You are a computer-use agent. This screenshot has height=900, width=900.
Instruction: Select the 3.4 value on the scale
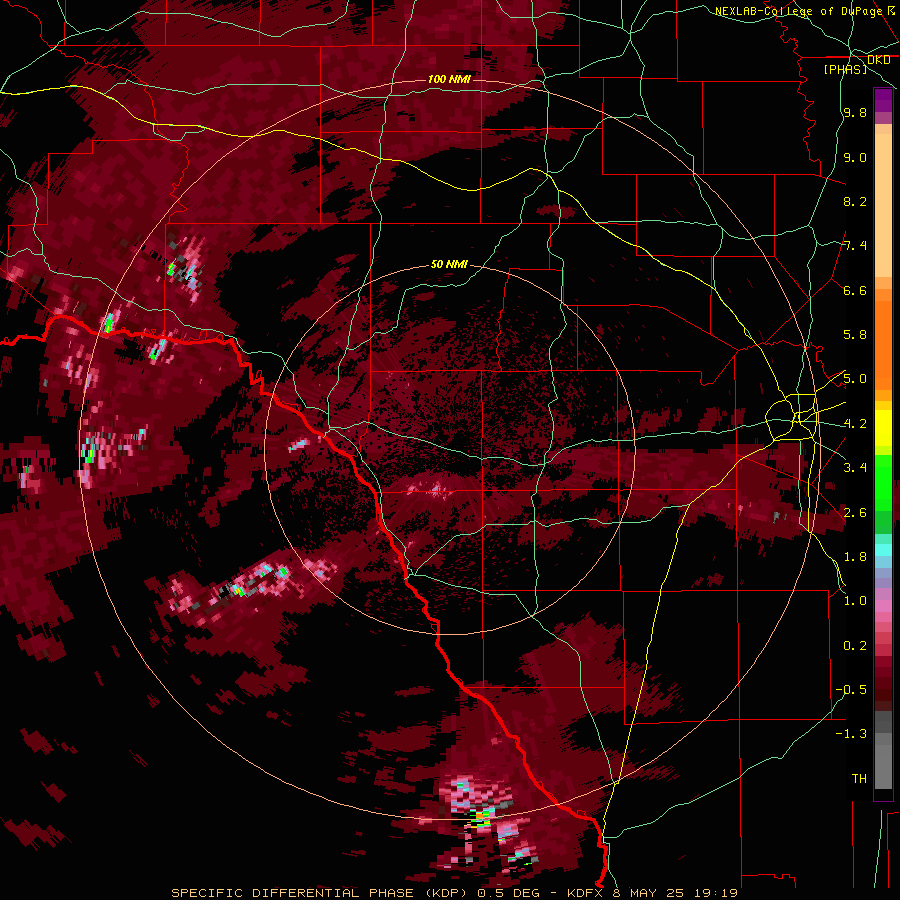(x=855, y=468)
